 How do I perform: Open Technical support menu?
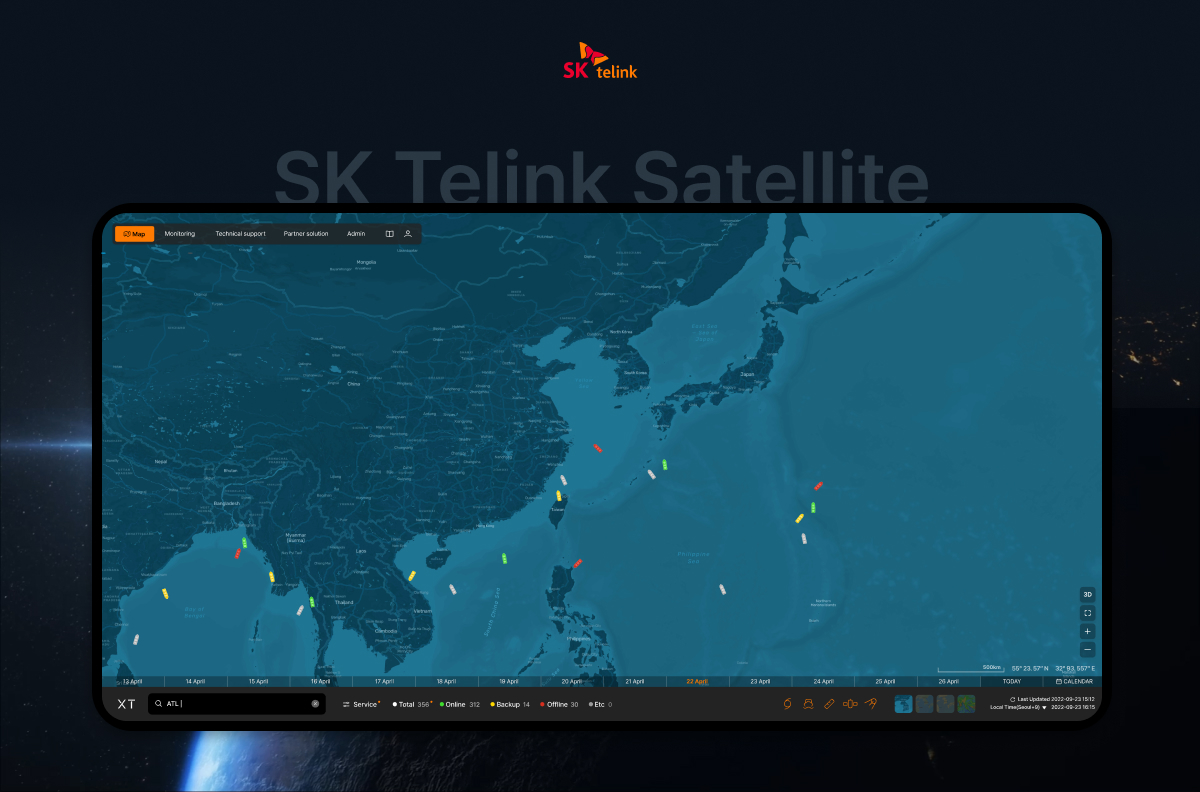tap(240, 234)
